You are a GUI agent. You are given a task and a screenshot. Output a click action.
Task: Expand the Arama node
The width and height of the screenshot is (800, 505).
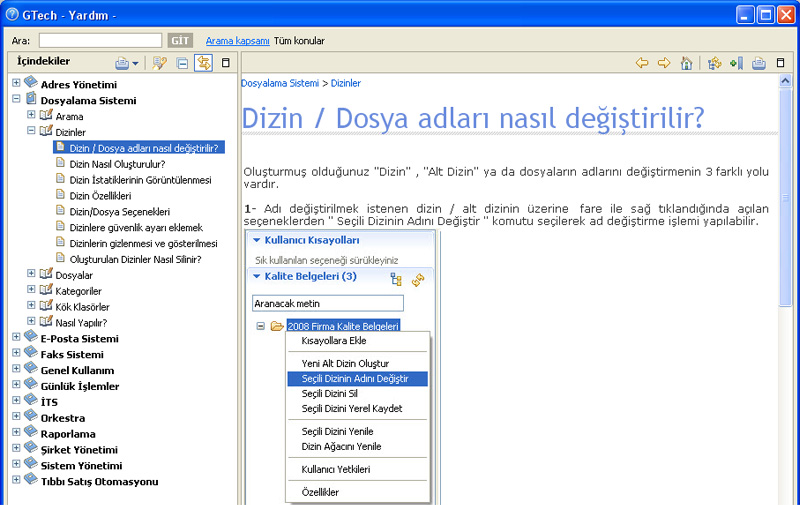[31, 115]
